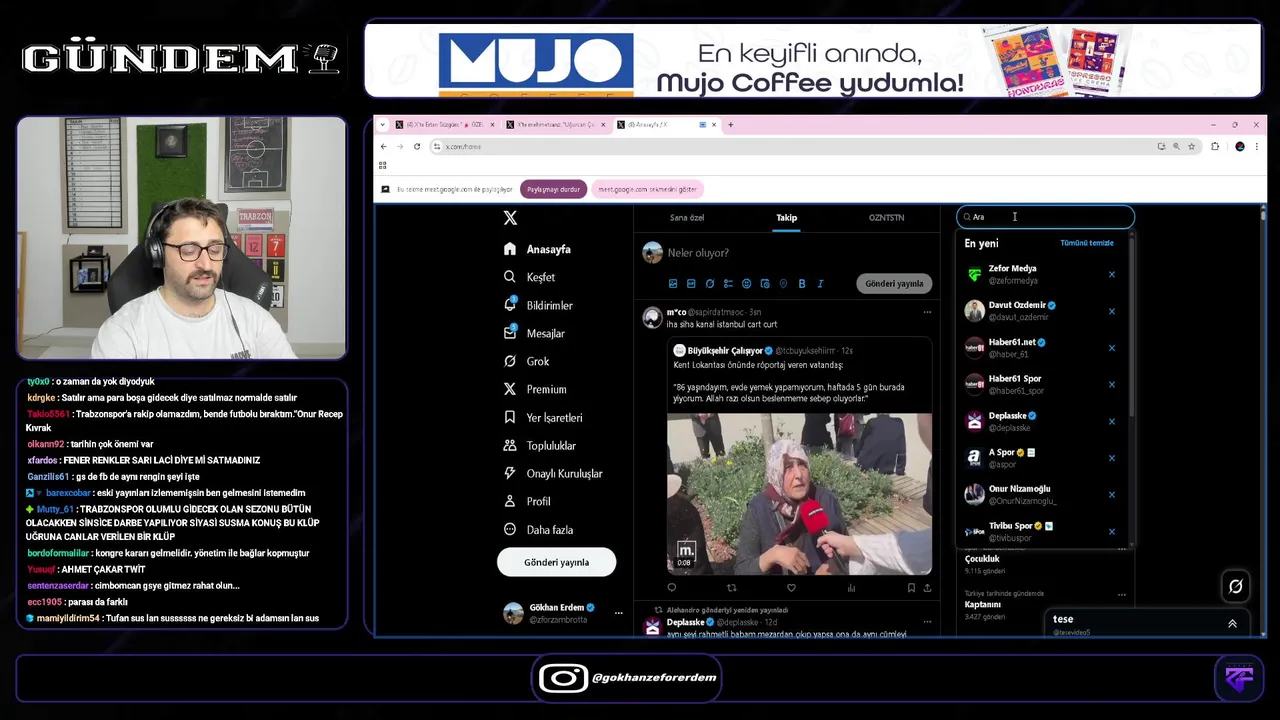
Task: Open Yer İşaretleri bookmarks
Action: coord(543,417)
